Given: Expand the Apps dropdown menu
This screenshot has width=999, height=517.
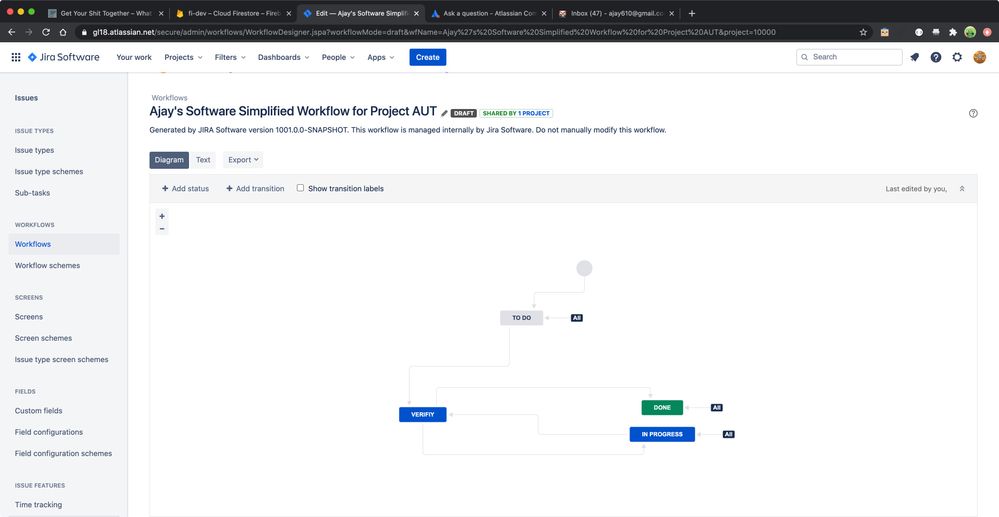Looking at the screenshot, I should click(381, 57).
